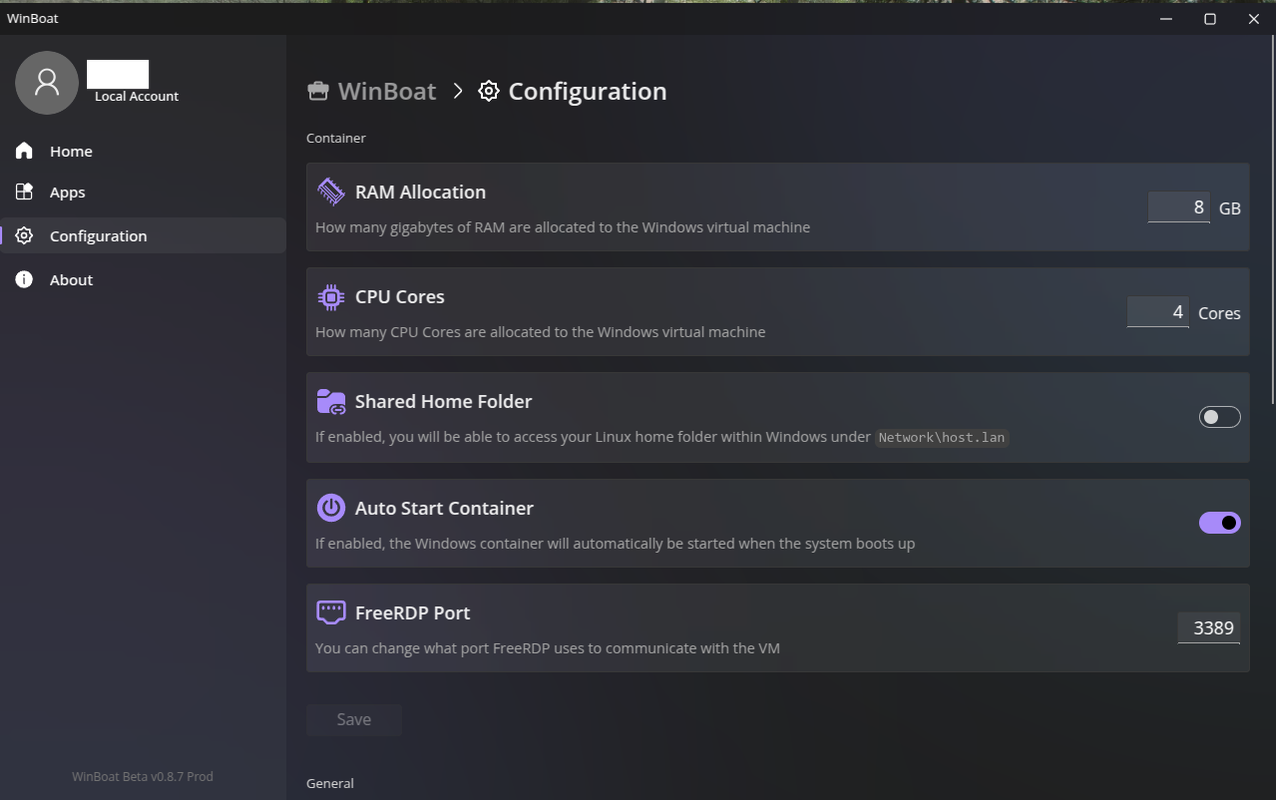Open the About page
Image resolution: width=1276 pixels, height=800 pixels.
tap(71, 280)
